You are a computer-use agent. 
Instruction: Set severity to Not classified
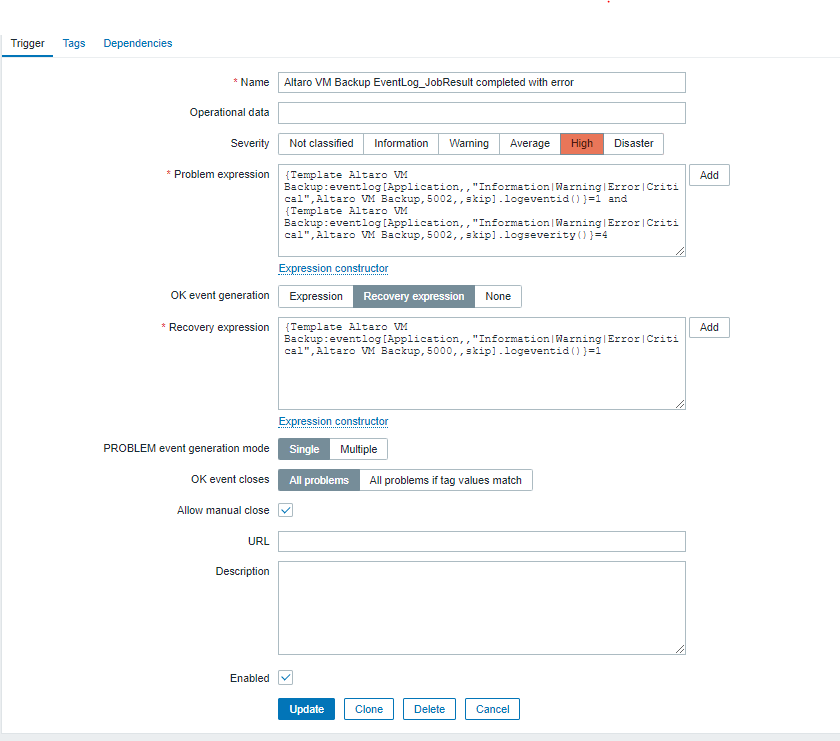pyautogui.click(x=321, y=144)
